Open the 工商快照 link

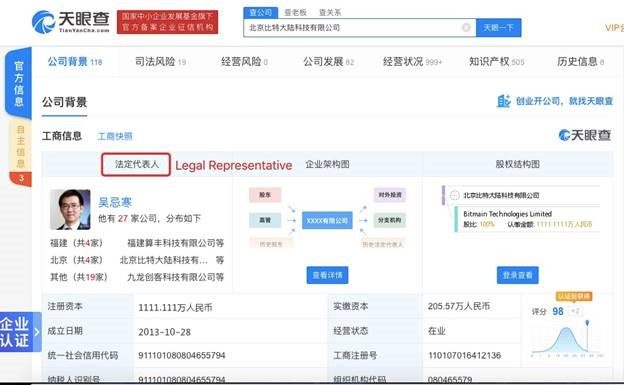(x=115, y=137)
